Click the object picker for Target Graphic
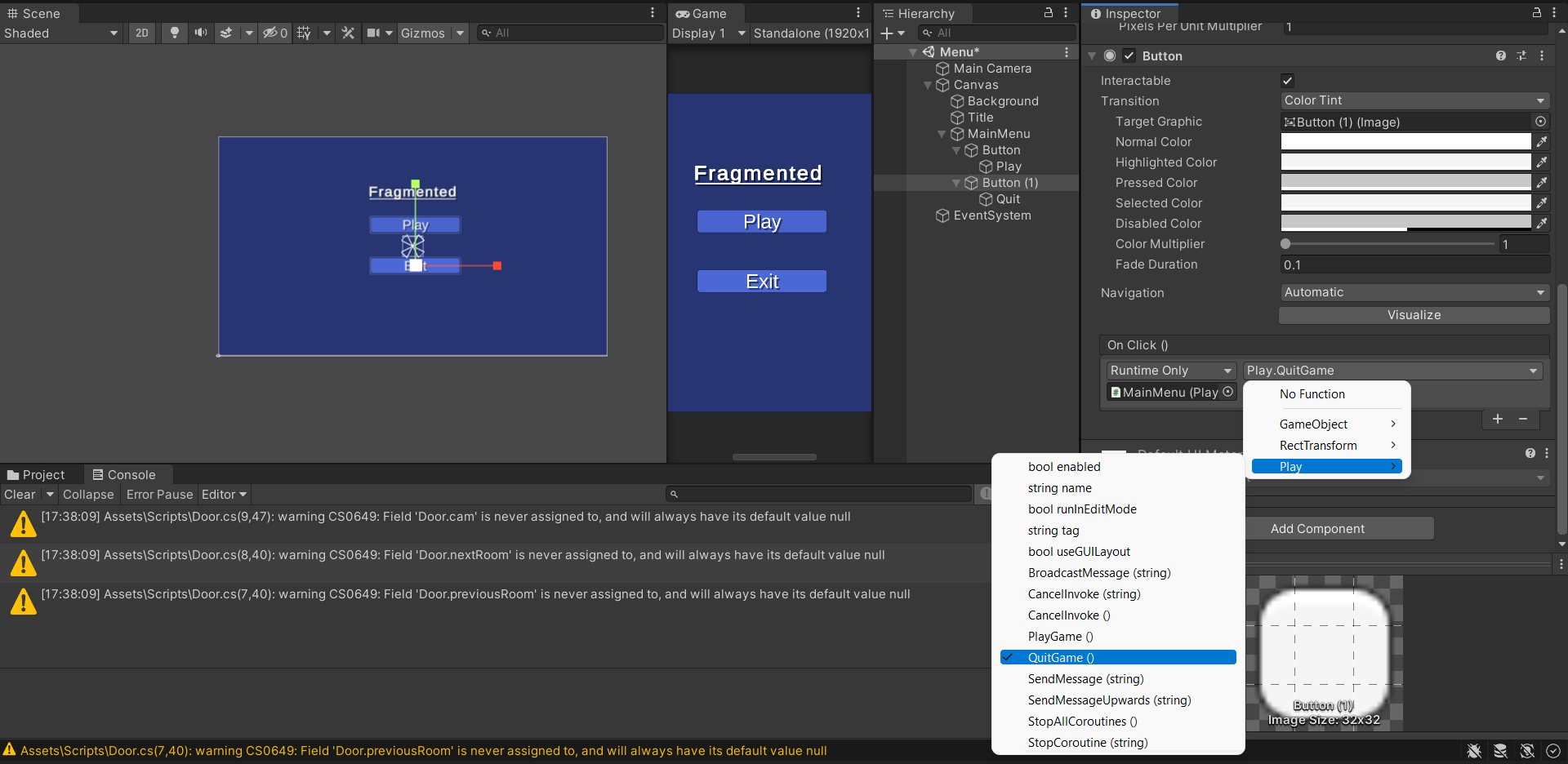Screen dimensions: 1568x764 (x=1540, y=122)
